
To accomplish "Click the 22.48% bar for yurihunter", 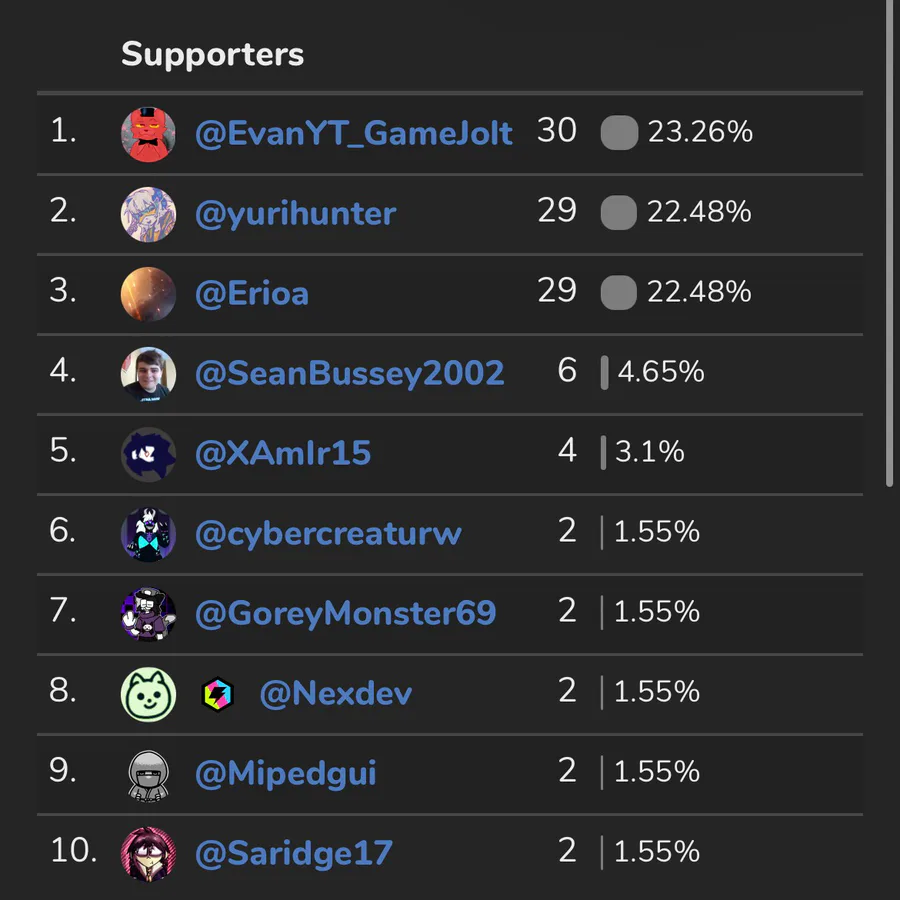I will [x=619, y=213].
